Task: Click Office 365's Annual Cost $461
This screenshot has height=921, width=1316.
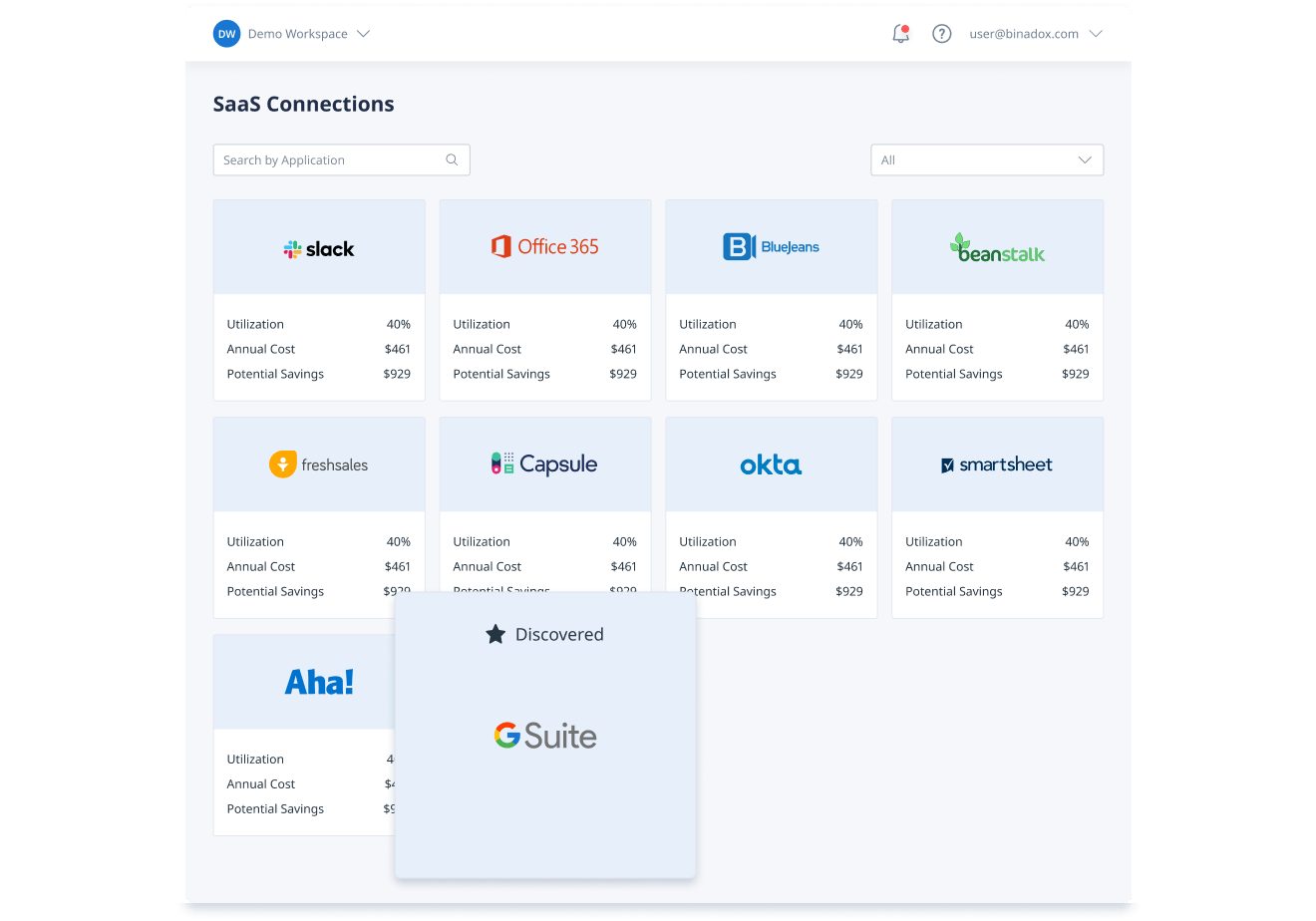Action: (624, 349)
